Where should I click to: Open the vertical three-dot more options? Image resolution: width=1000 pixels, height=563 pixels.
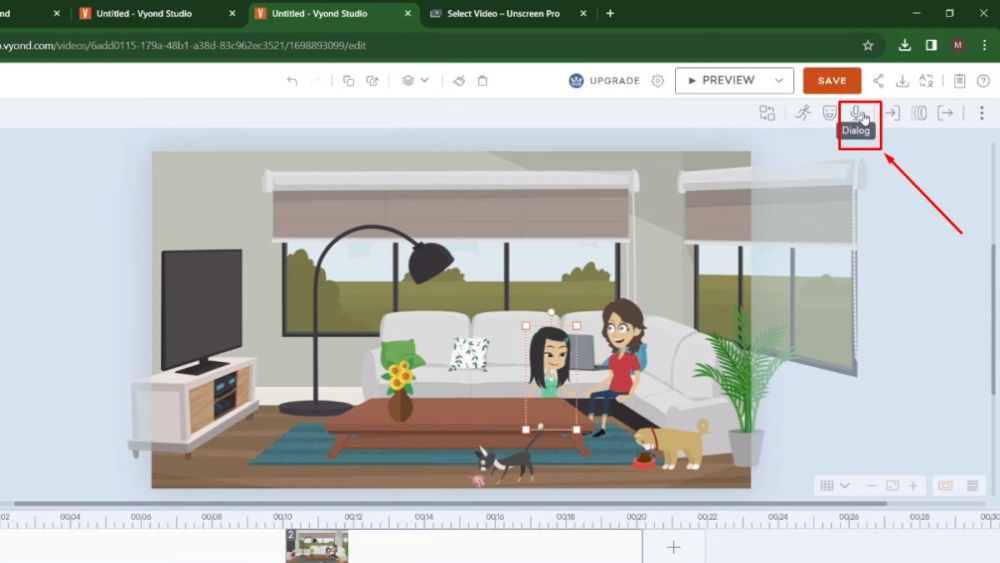[982, 113]
